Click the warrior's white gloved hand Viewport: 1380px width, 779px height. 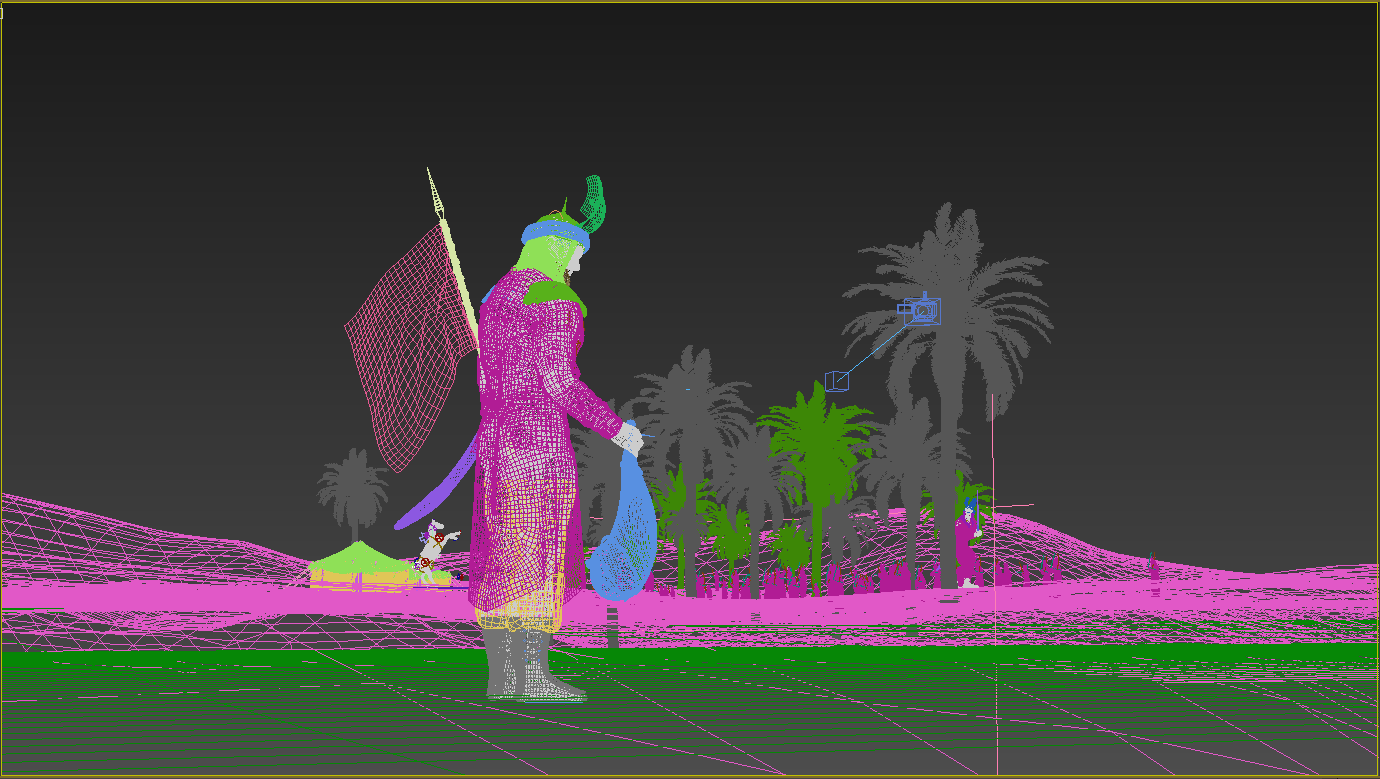point(628,438)
